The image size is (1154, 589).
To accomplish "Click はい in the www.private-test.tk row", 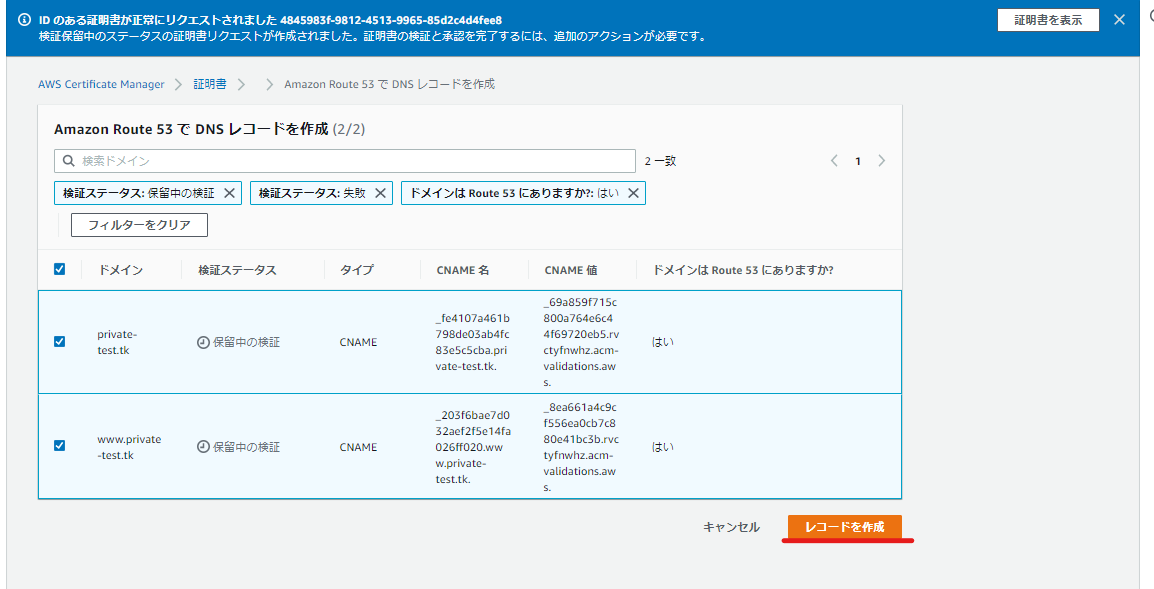I will 663,447.
